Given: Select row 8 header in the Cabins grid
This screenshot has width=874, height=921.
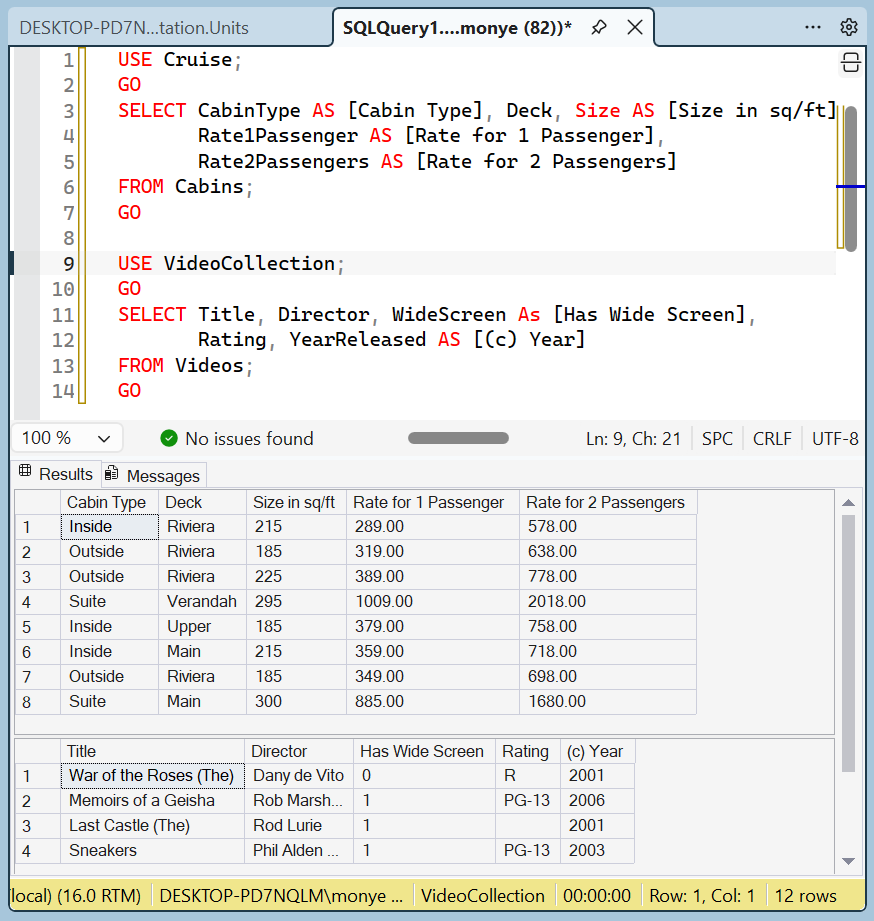Looking at the screenshot, I should click(x=38, y=701).
